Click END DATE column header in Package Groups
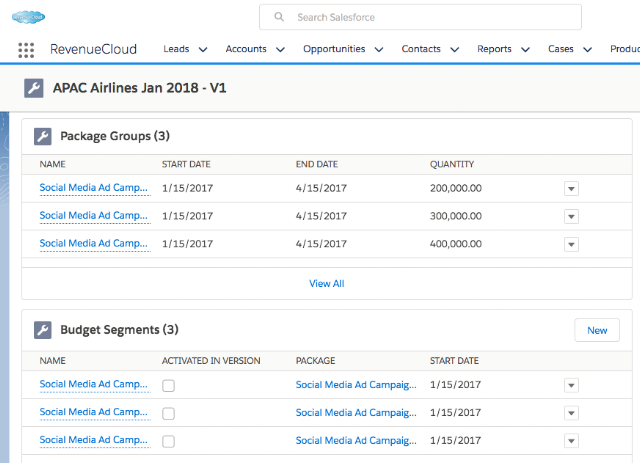The height and width of the screenshot is (463, 640). coord(317,164)
